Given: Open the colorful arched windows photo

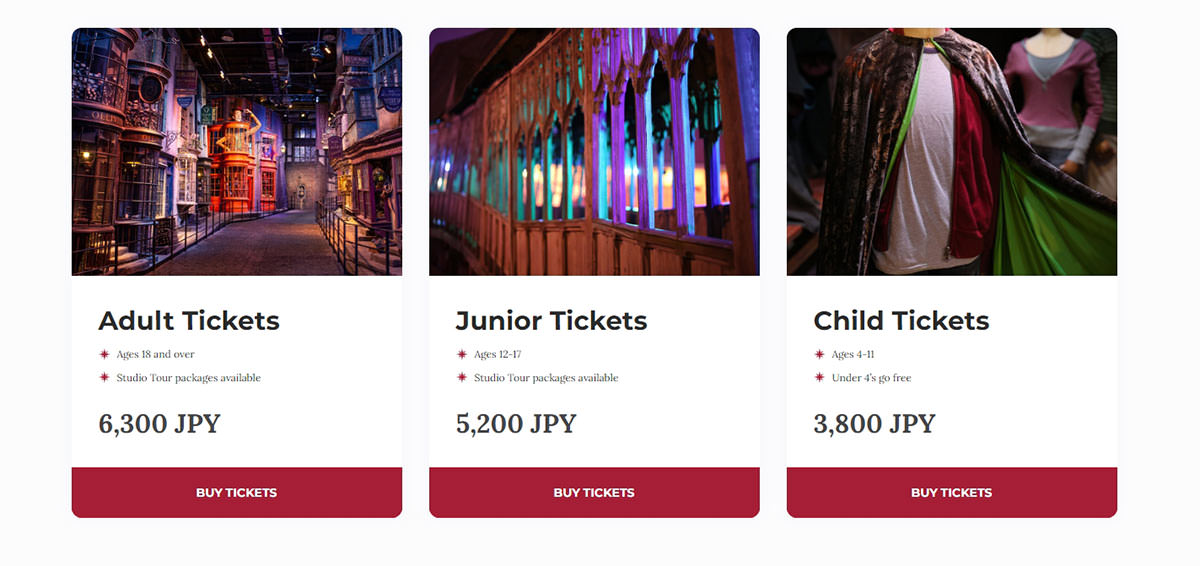Looking at the screenshot, I should pos(594,152).
